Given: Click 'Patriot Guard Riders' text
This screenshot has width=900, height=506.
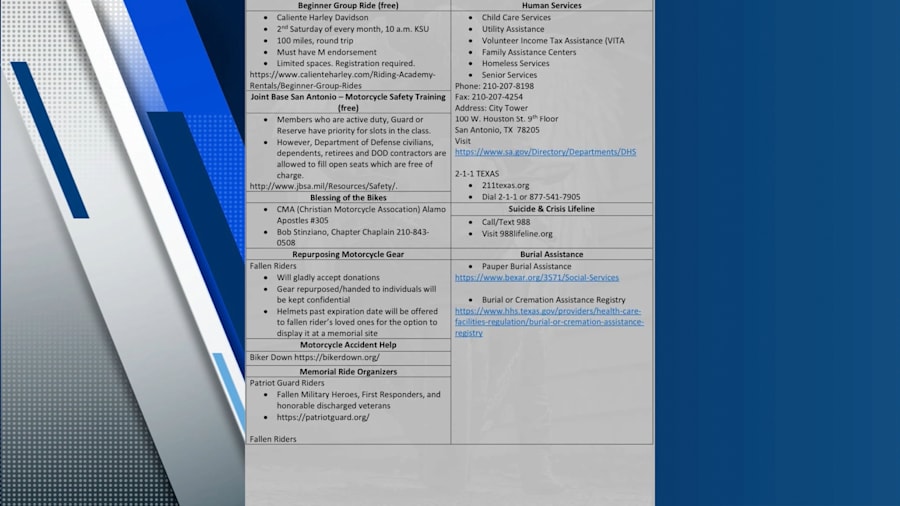Looking at the screenshot, I should [287, 383].
